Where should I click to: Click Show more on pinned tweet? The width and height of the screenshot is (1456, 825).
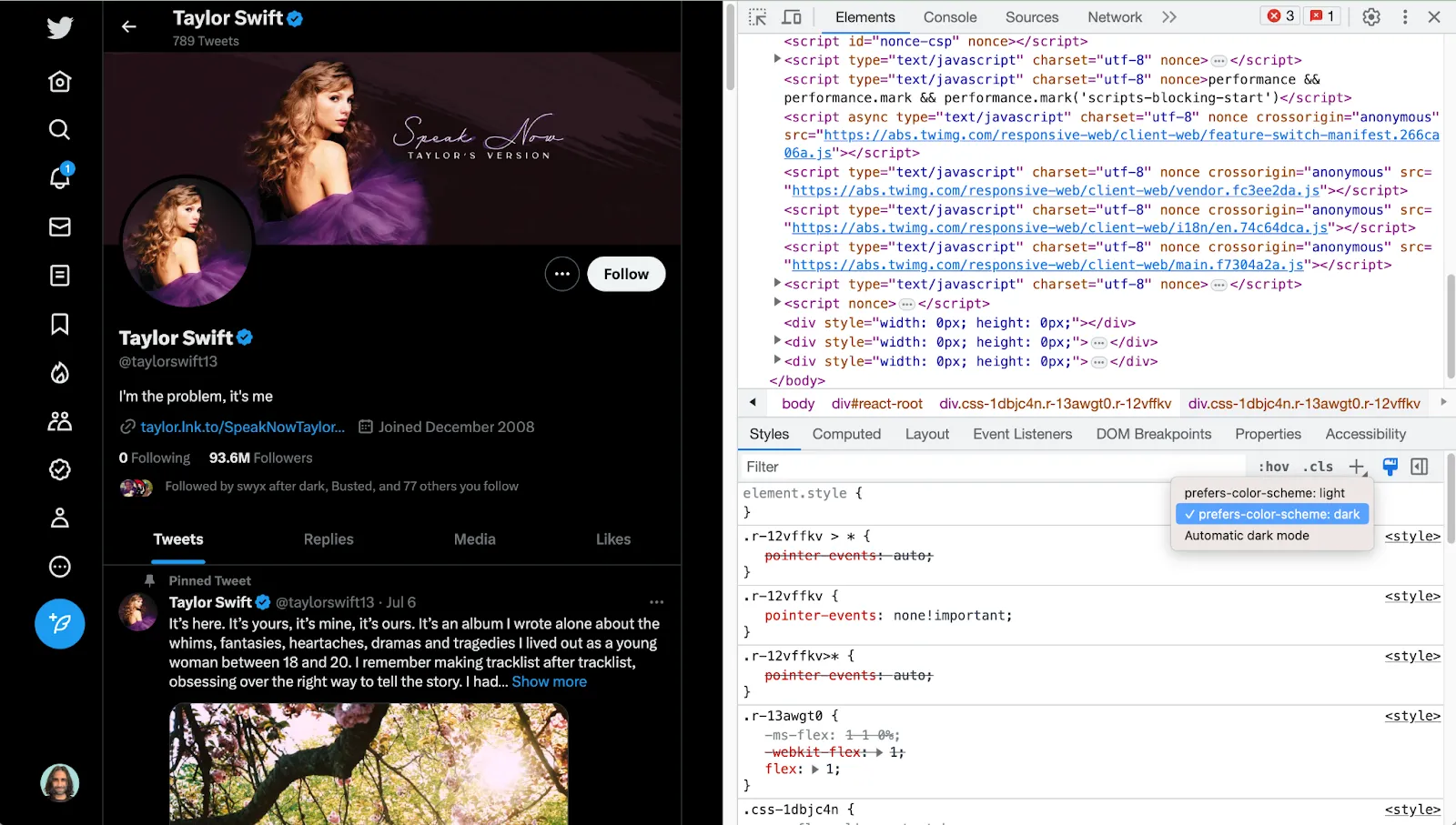pyautogui.click(x=550, y=681)
